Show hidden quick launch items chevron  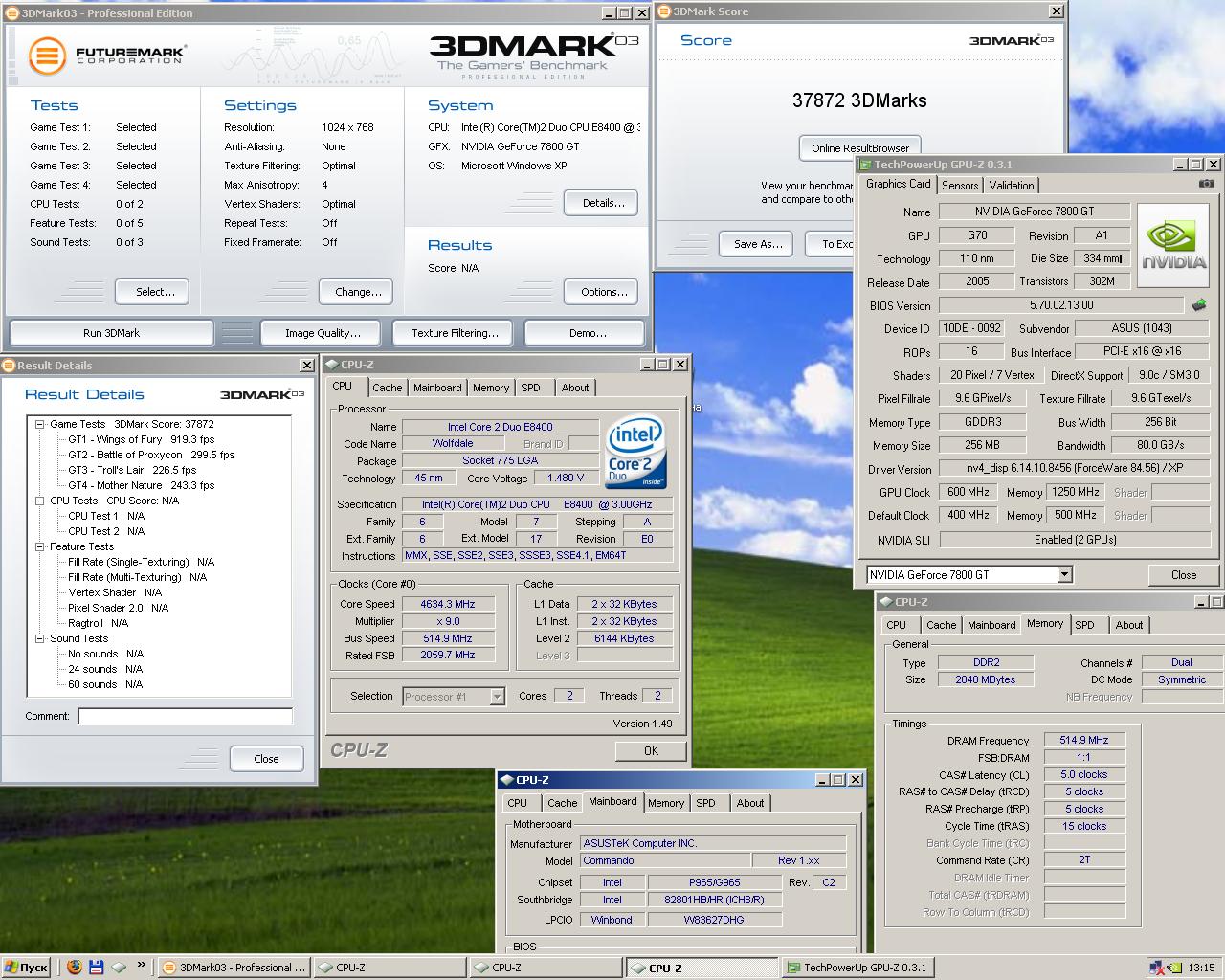coord(142,966)
